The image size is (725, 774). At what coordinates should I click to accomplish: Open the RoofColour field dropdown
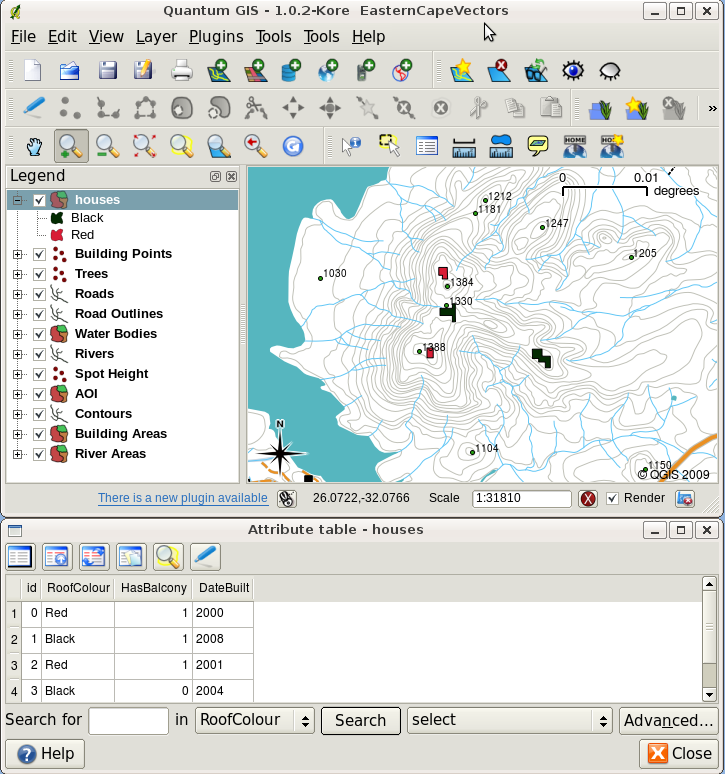(255, 720)
